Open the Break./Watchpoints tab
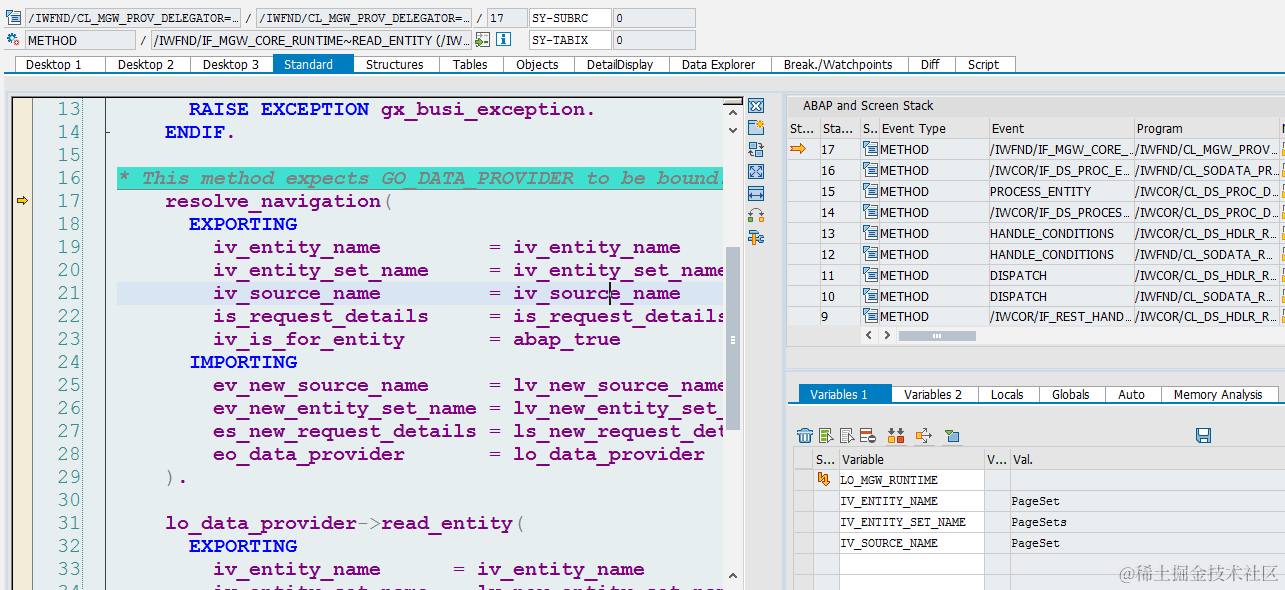Image resolution: width=1285 pixels, height=590 pixels. point(838,64)
